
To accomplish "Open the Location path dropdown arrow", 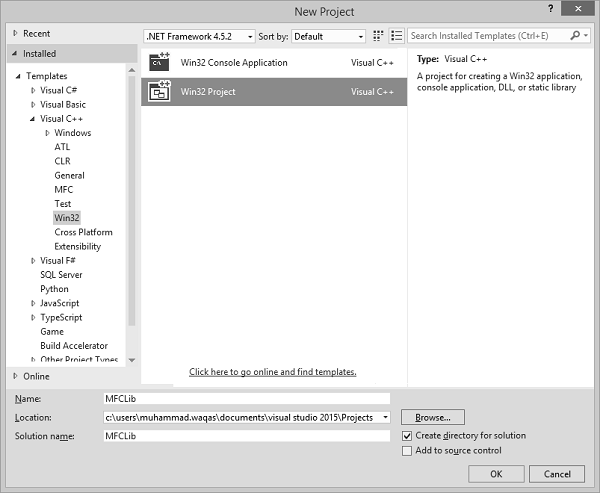I will (x=385, y=417).
